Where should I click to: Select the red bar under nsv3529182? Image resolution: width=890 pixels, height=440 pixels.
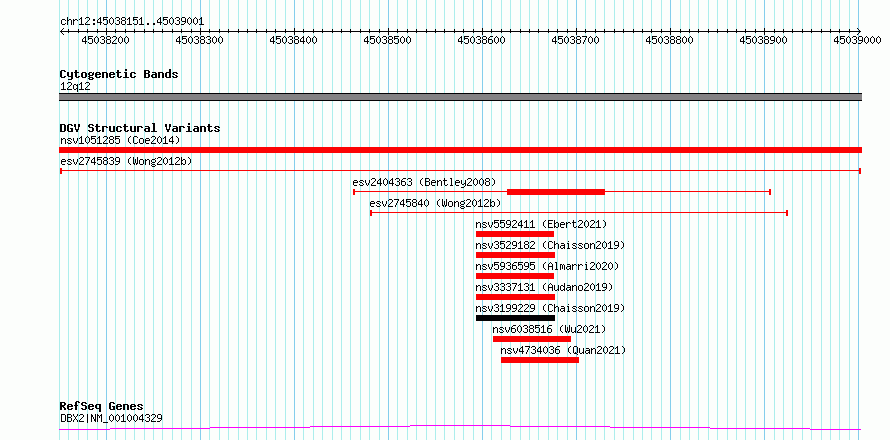515,255
